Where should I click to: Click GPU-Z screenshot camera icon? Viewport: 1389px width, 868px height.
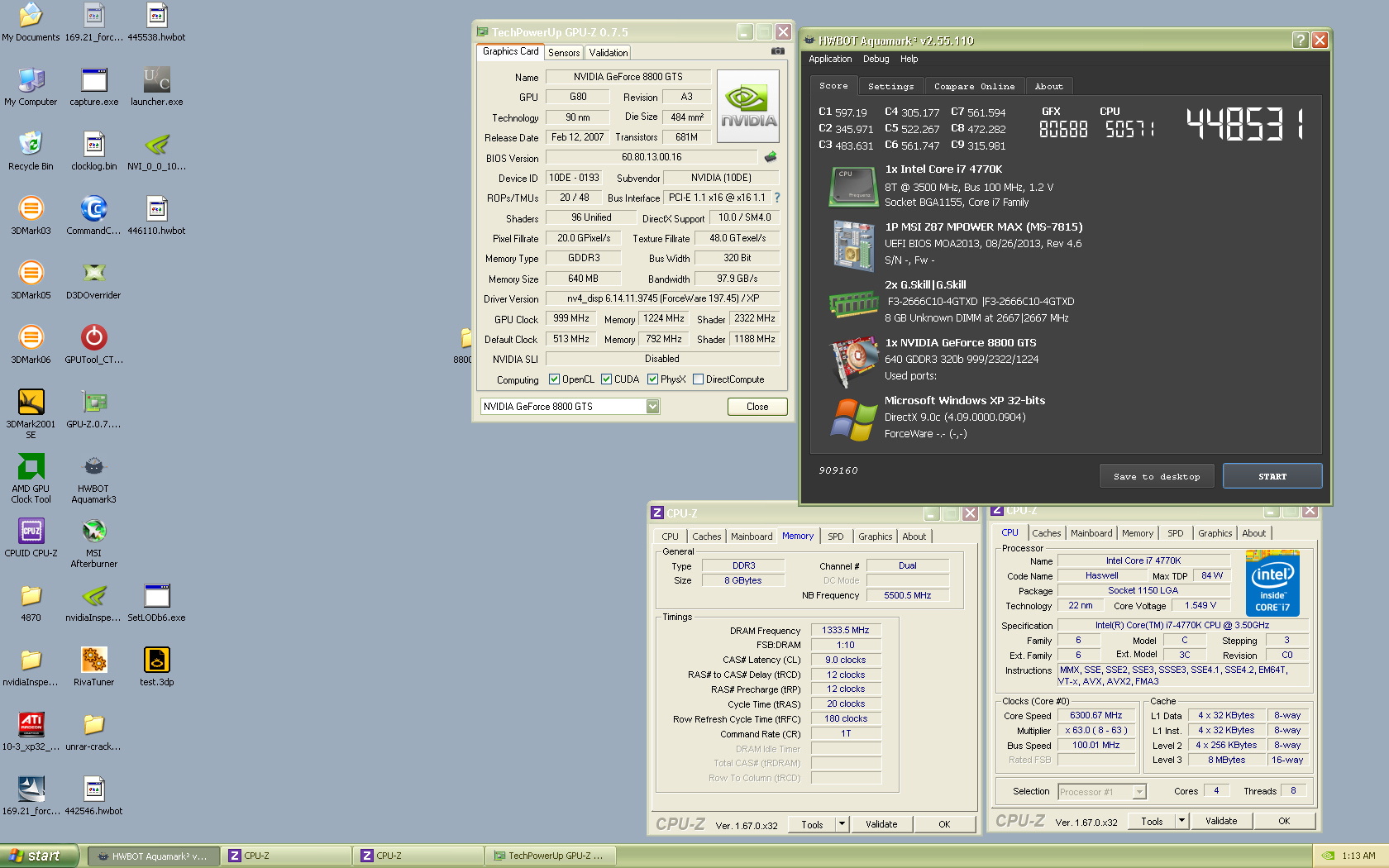coord(777,51)
